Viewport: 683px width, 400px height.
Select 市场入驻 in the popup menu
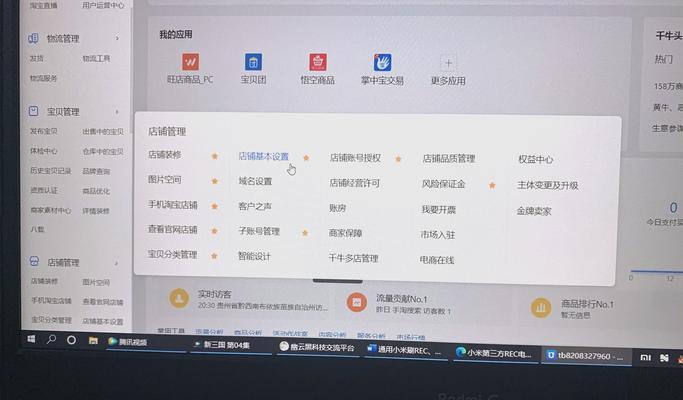coord(438,235)
